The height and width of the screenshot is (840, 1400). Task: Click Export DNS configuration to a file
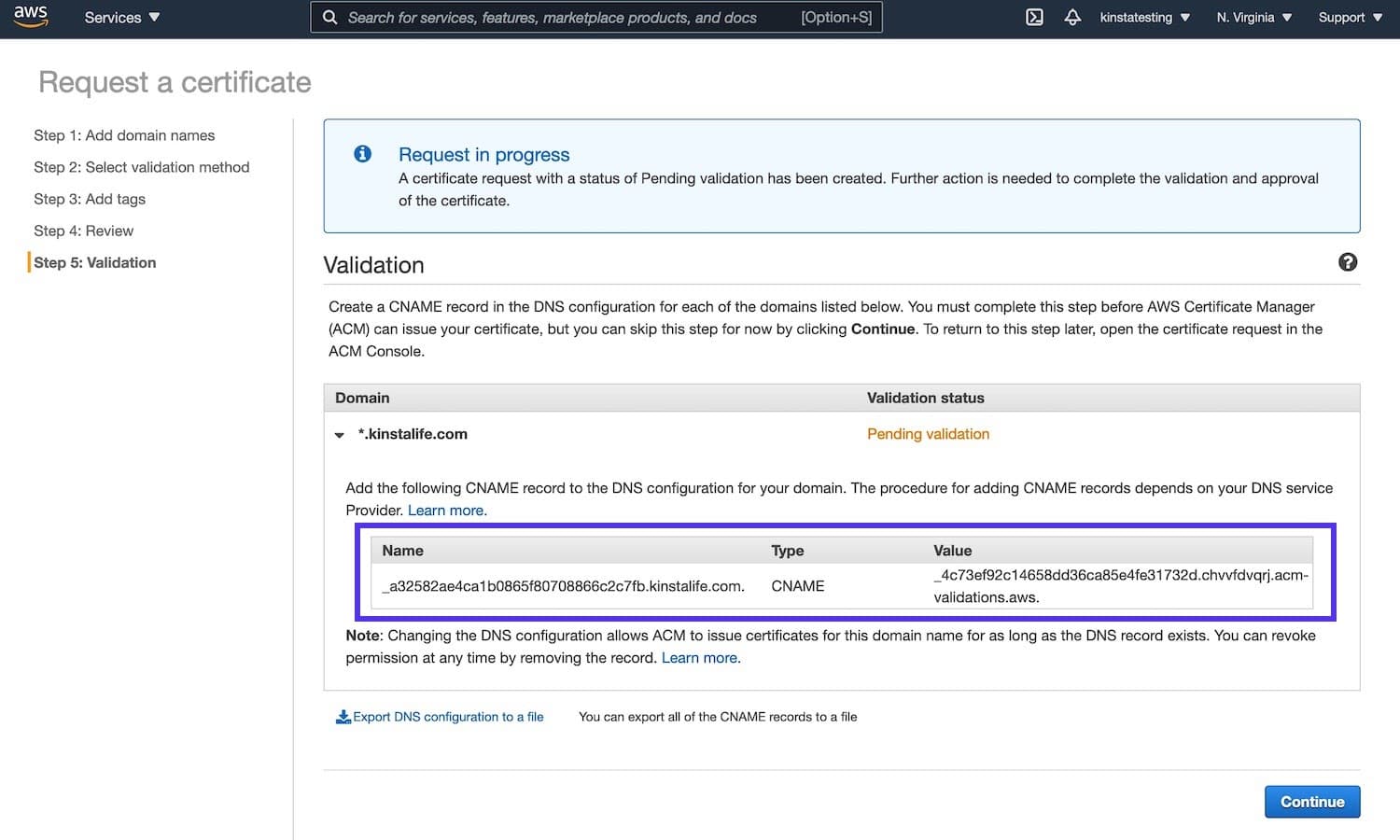click(x=448, y=716)
